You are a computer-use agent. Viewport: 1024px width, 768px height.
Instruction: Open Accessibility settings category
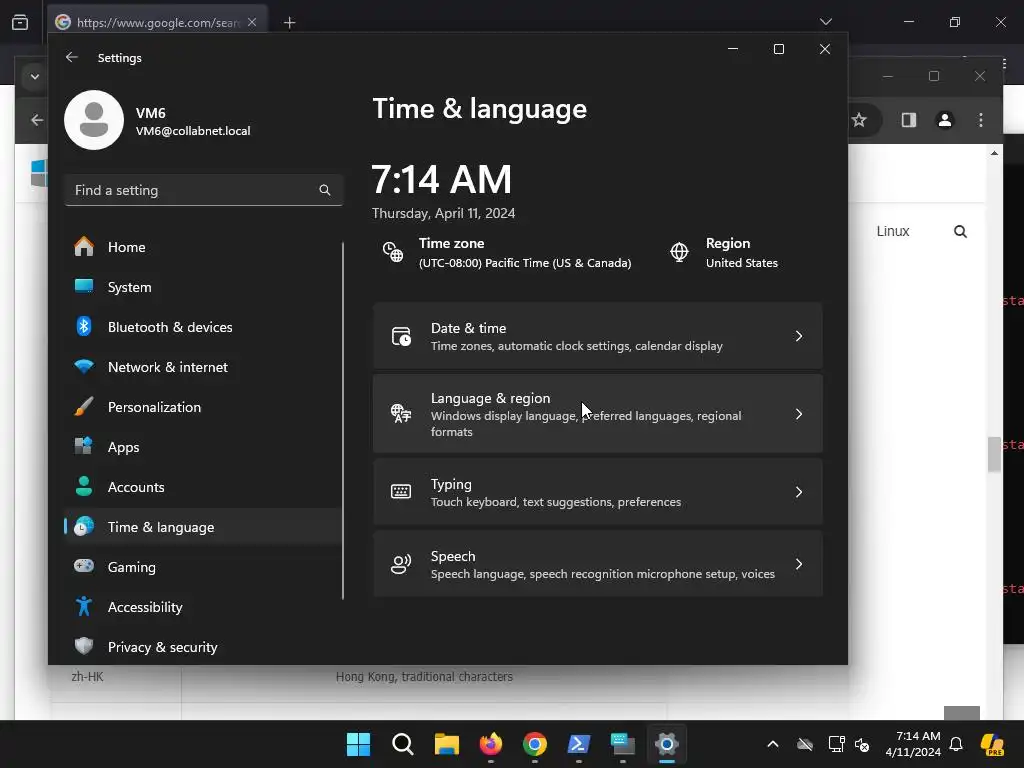pos(202,607)
